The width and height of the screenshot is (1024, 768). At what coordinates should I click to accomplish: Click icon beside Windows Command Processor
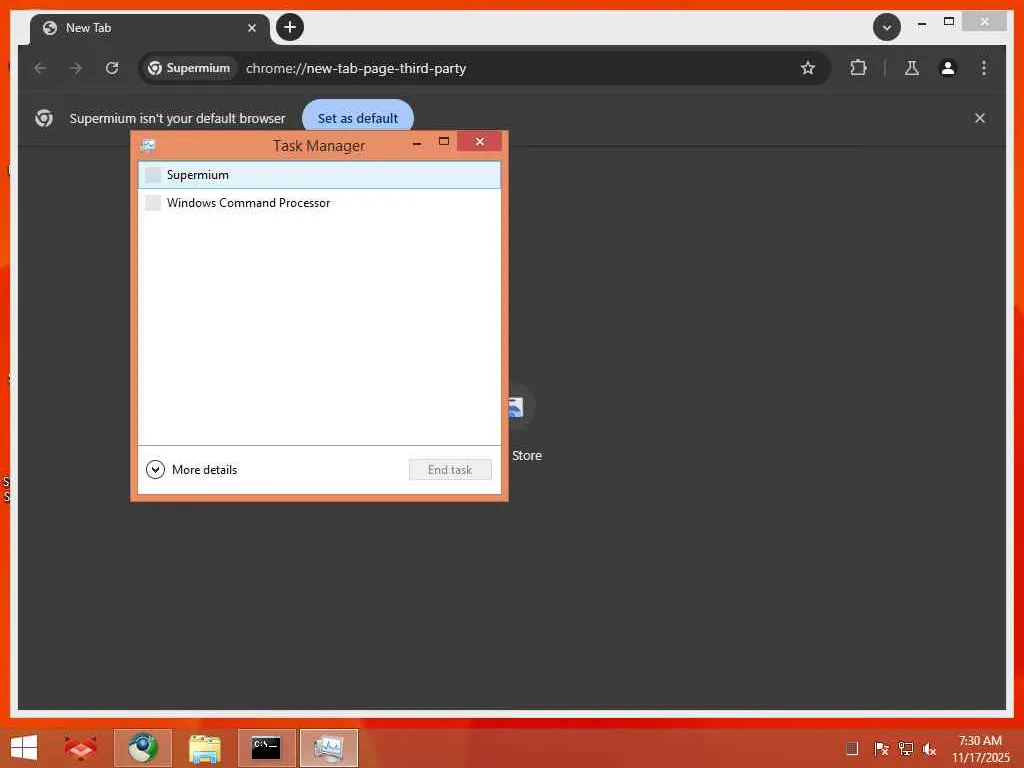(x=153, y=202)
